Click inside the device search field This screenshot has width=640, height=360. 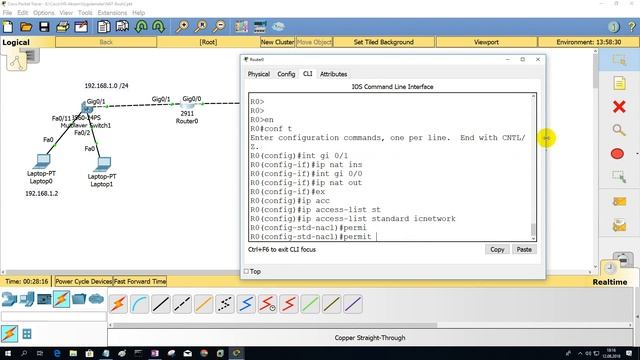click(54, 316)
